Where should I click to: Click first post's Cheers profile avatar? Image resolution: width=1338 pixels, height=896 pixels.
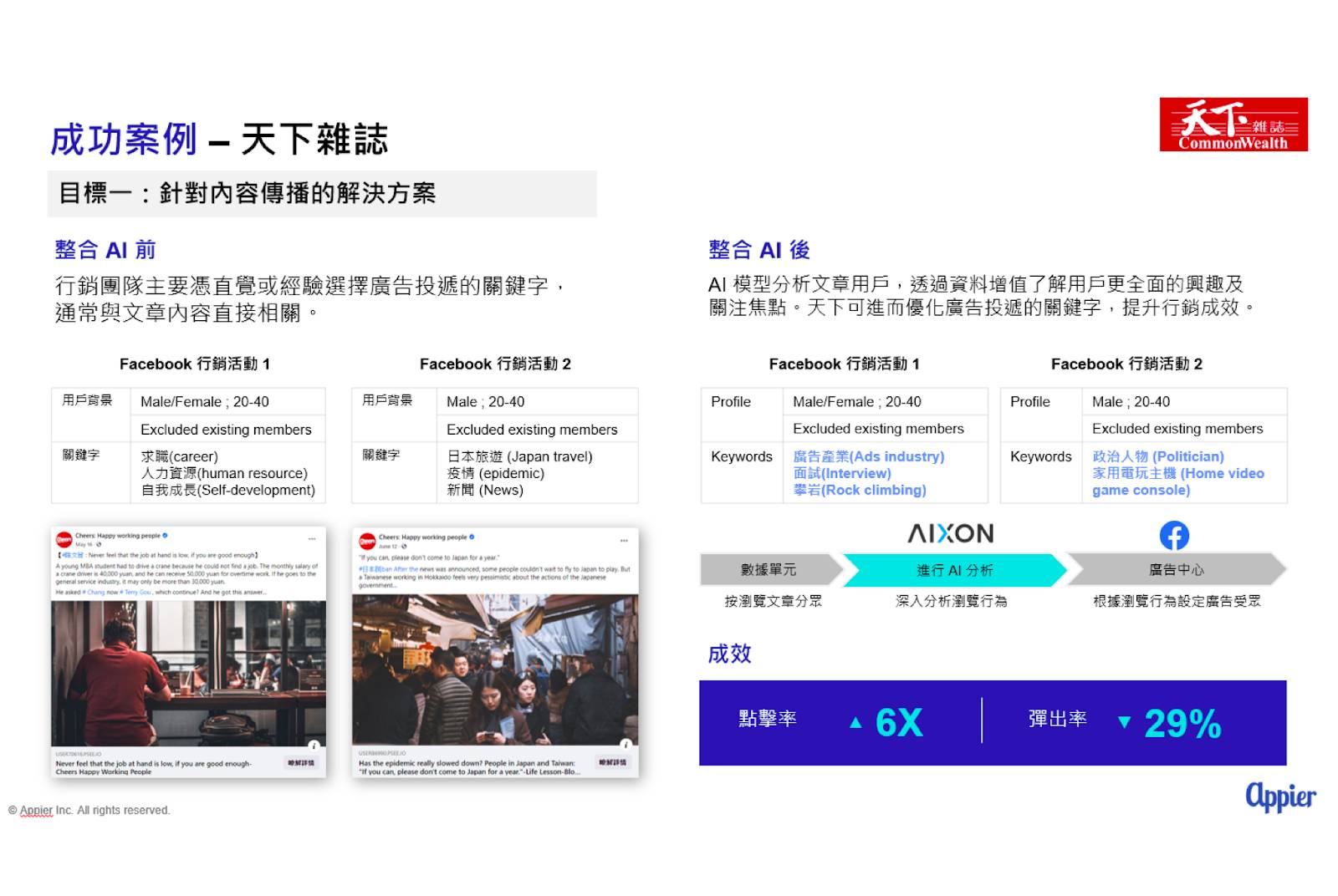[64, 540]
